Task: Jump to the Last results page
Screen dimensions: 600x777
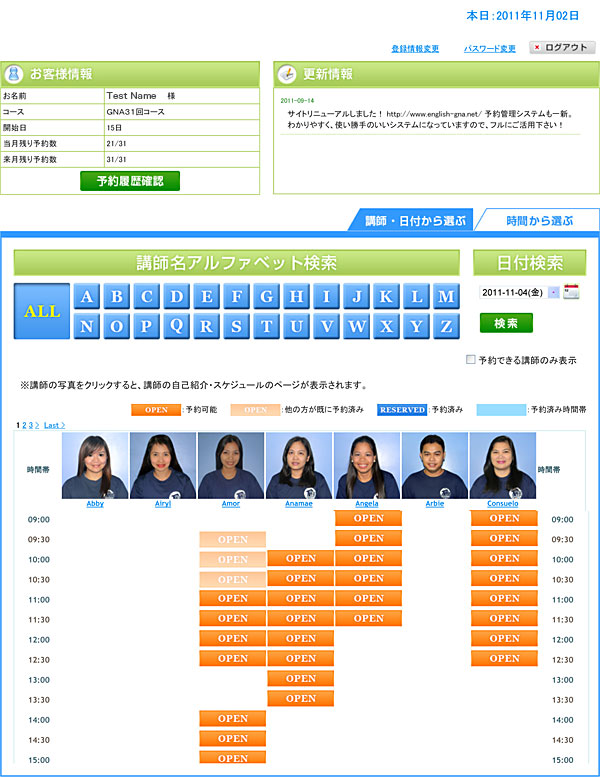Action: click(x=55, y=425)
